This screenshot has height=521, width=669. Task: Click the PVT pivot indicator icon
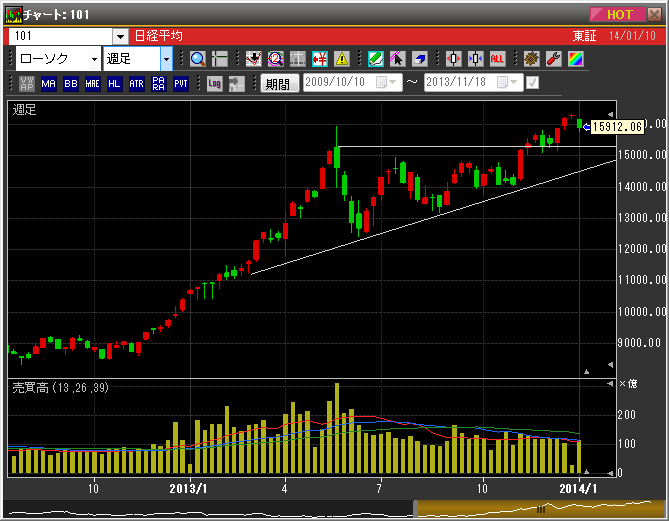181,84
